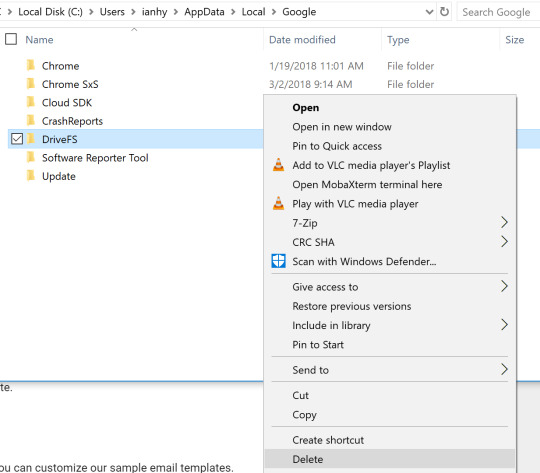Click the Chrome SxS folder icon
This screenshot has width=540, height=473.
[x=31, y=83]
